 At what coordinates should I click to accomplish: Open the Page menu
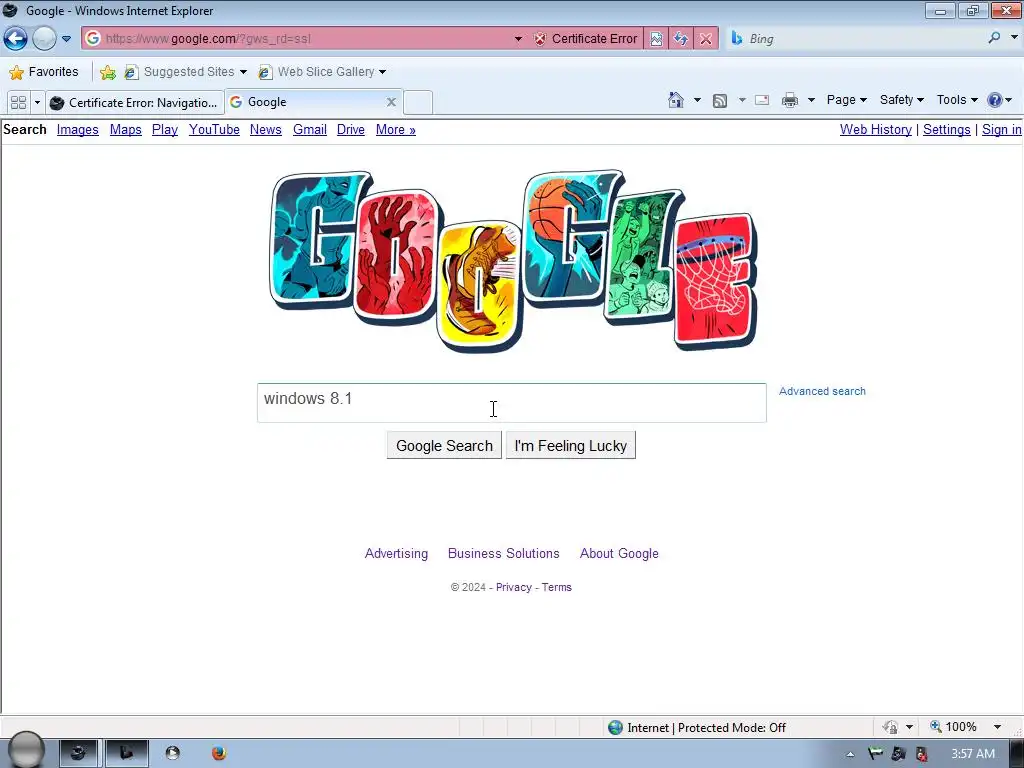[x=846, y=100]
